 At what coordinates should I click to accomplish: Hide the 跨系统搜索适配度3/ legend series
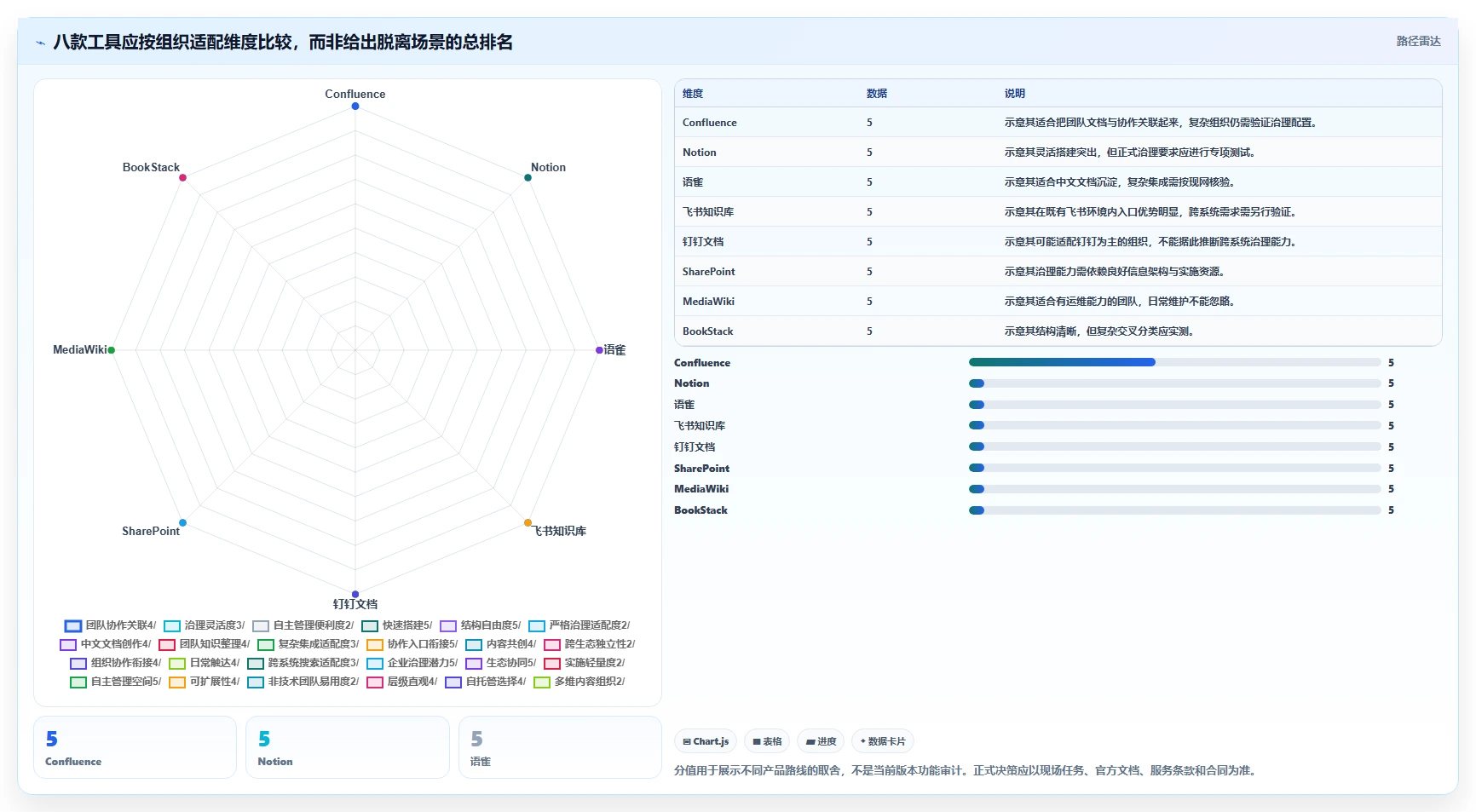(303, 663)
